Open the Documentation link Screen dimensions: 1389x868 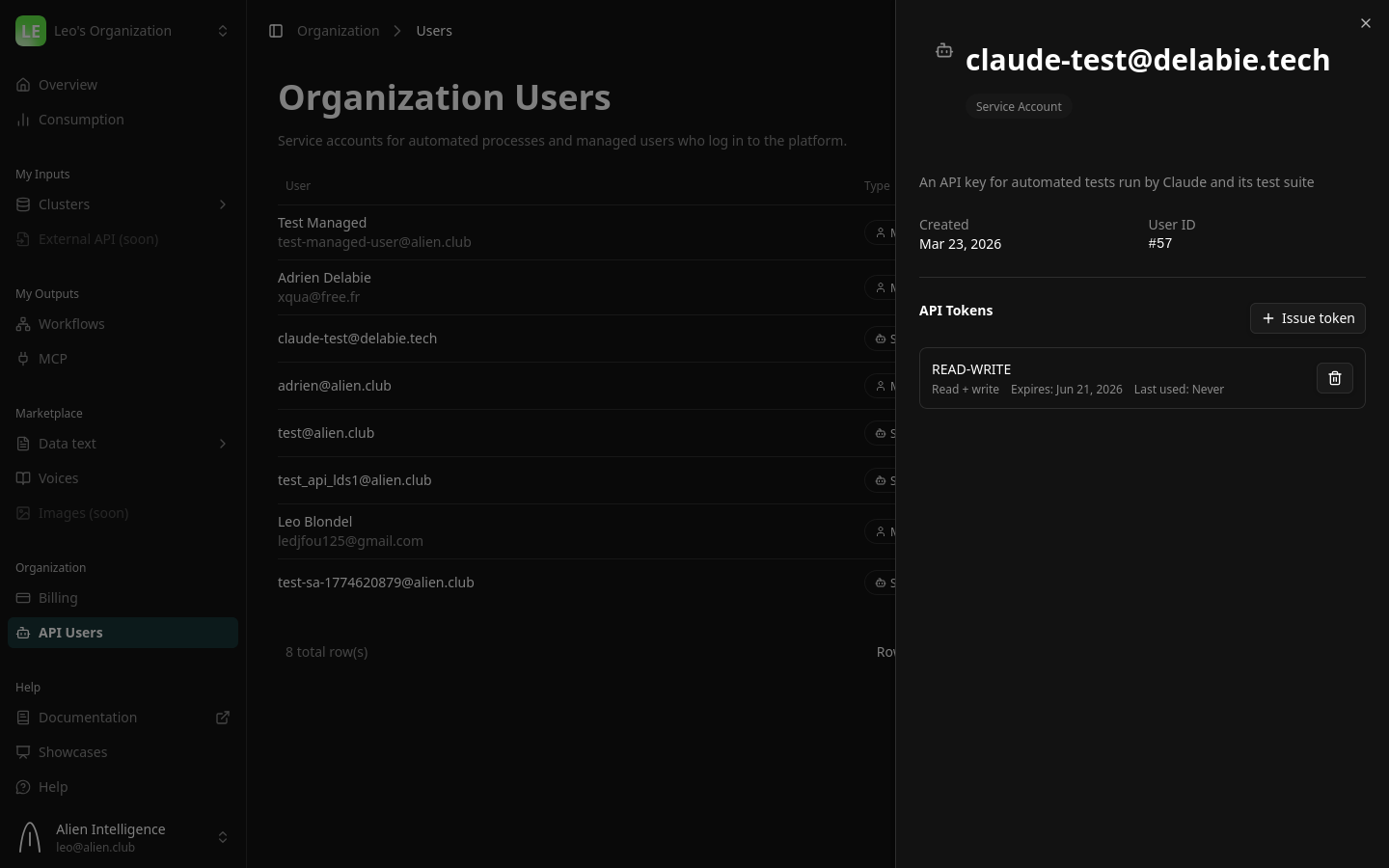(x=88, y=718)
